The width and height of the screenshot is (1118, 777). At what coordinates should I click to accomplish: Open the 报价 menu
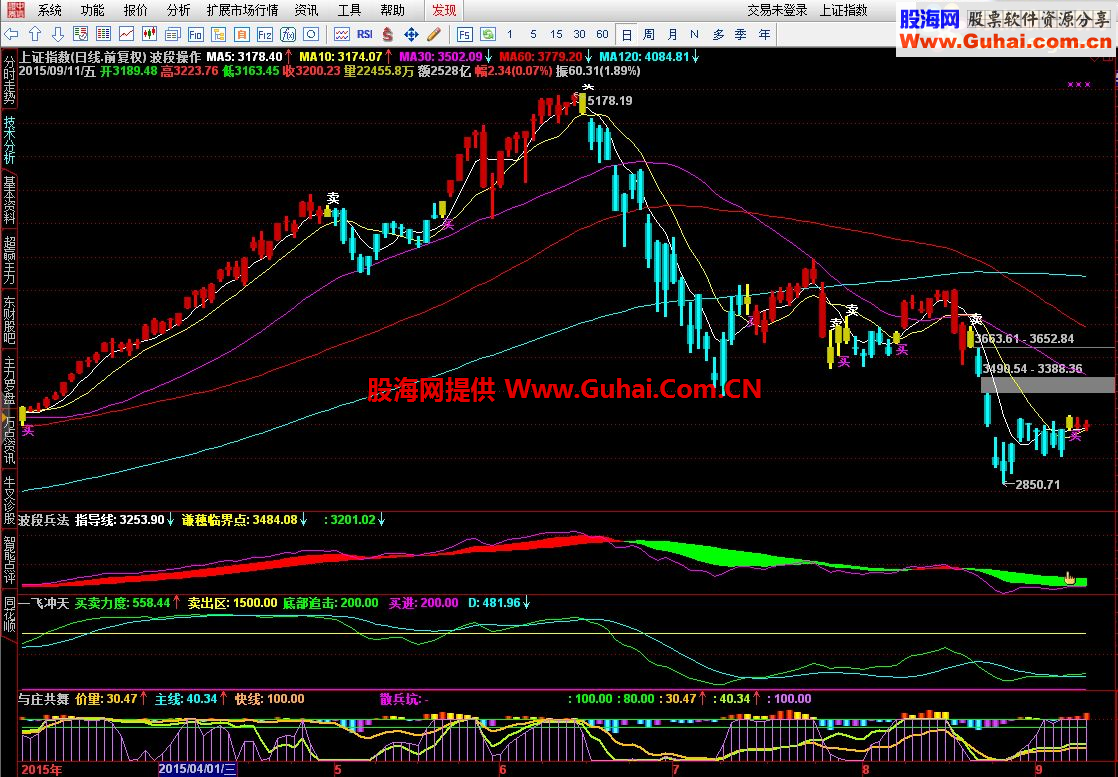click(135, 10)
